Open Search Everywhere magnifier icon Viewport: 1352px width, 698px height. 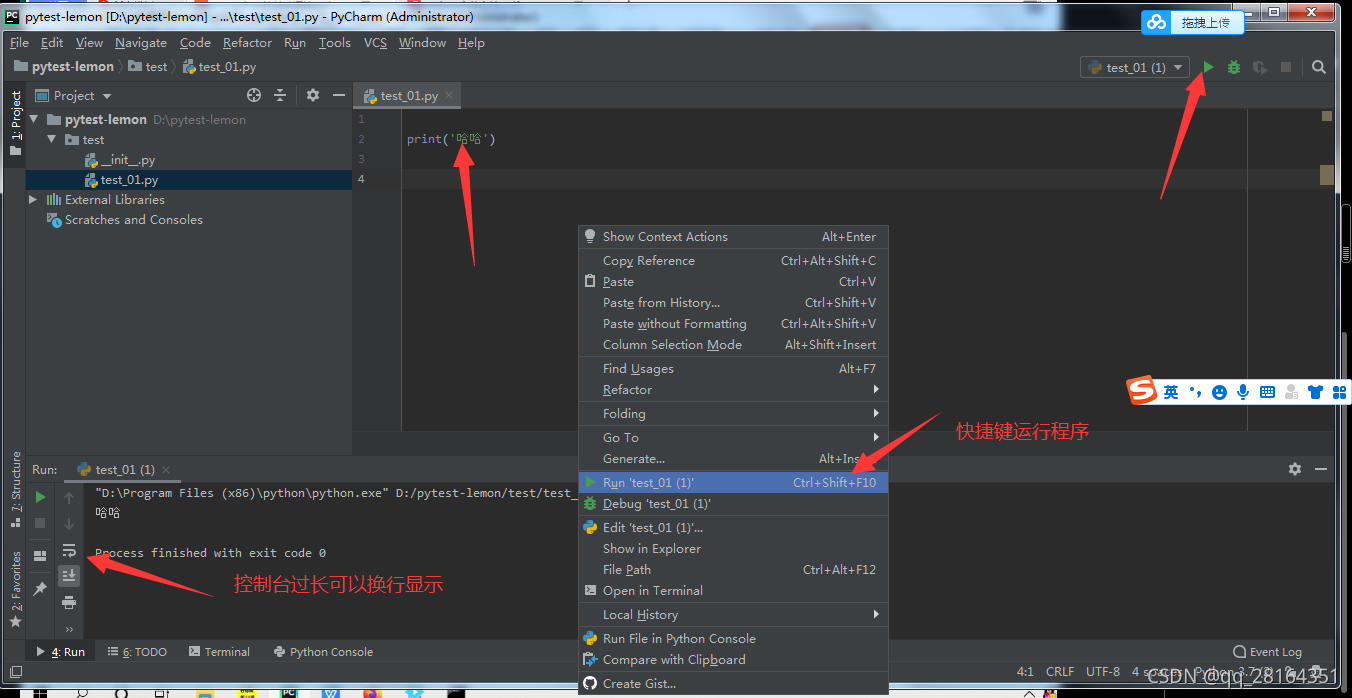point(1318,67)
